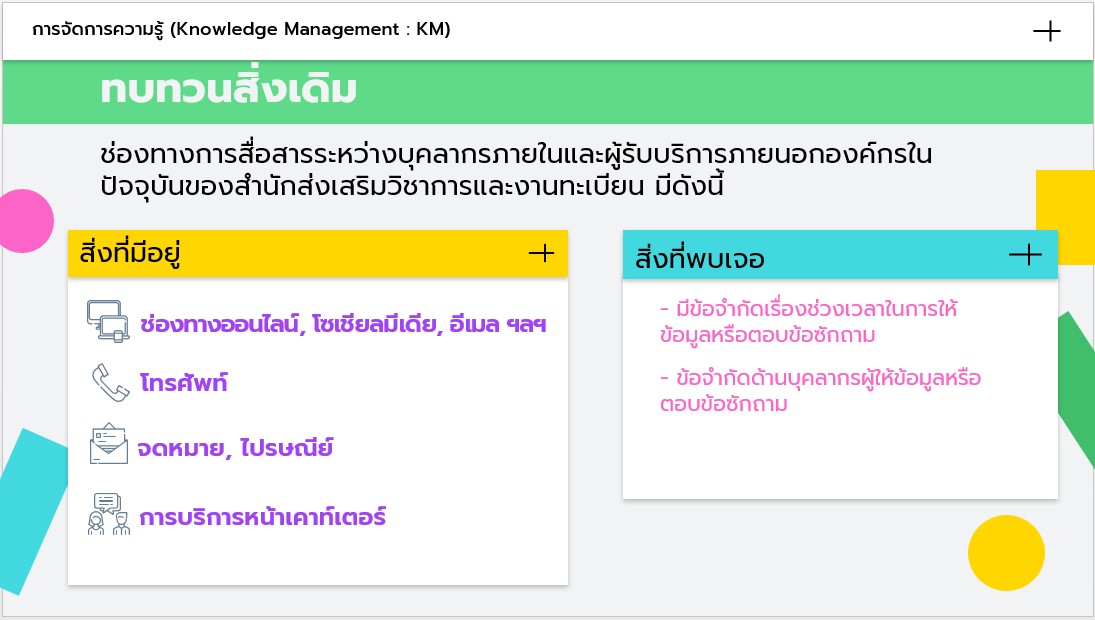Click the green slanted rectangle shape
1095x620 pixels.
1074,390
